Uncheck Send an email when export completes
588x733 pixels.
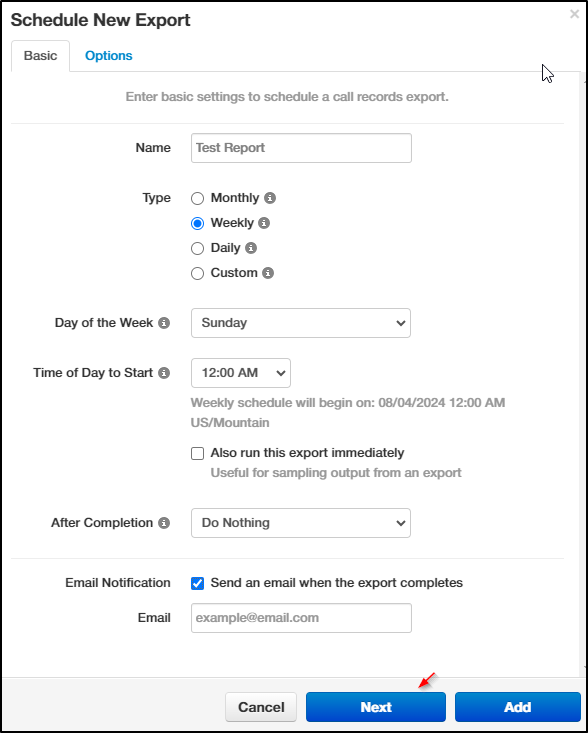tap(198, 583)
